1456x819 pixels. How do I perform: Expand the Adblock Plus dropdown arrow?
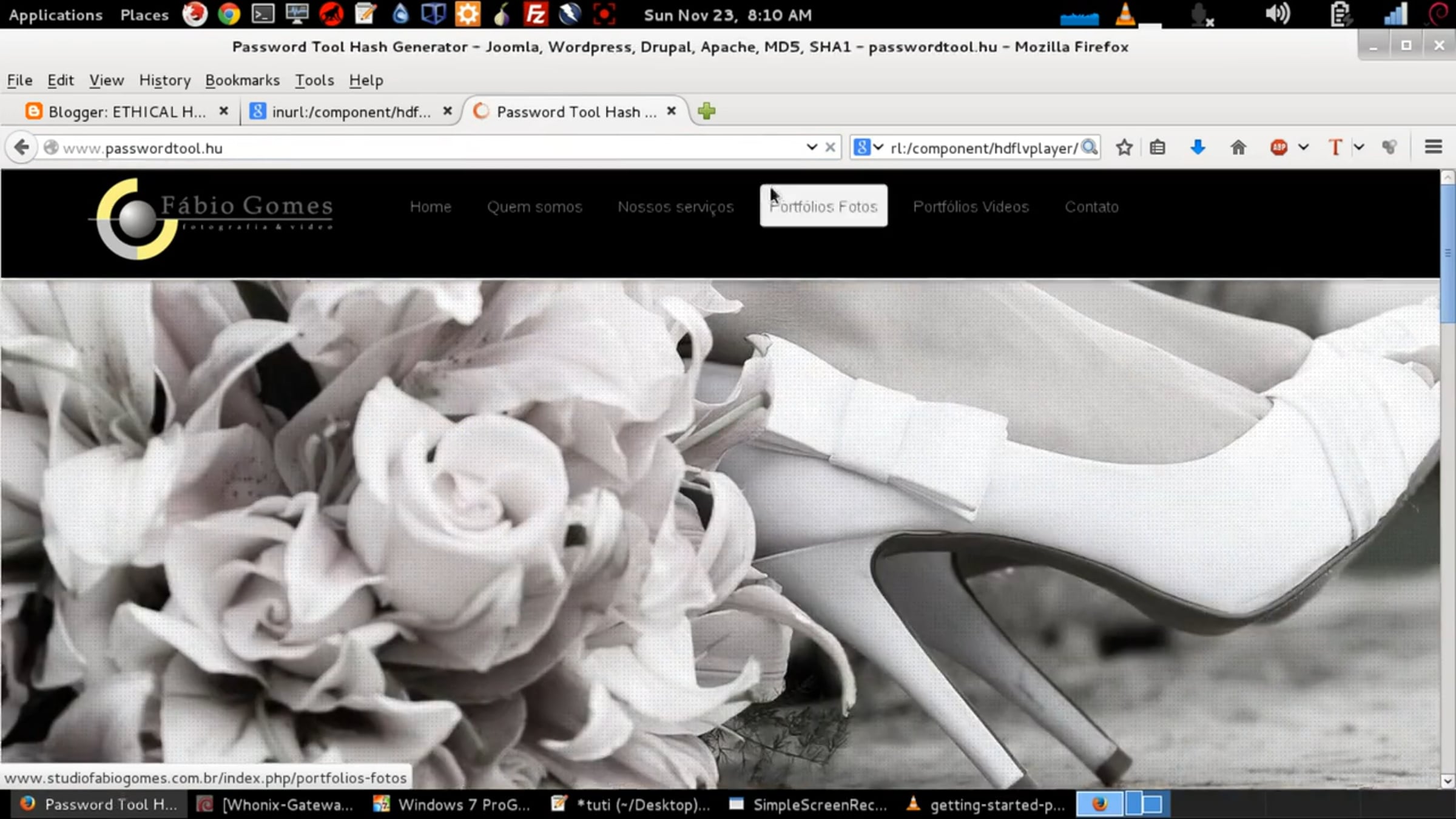[1304, 147]
